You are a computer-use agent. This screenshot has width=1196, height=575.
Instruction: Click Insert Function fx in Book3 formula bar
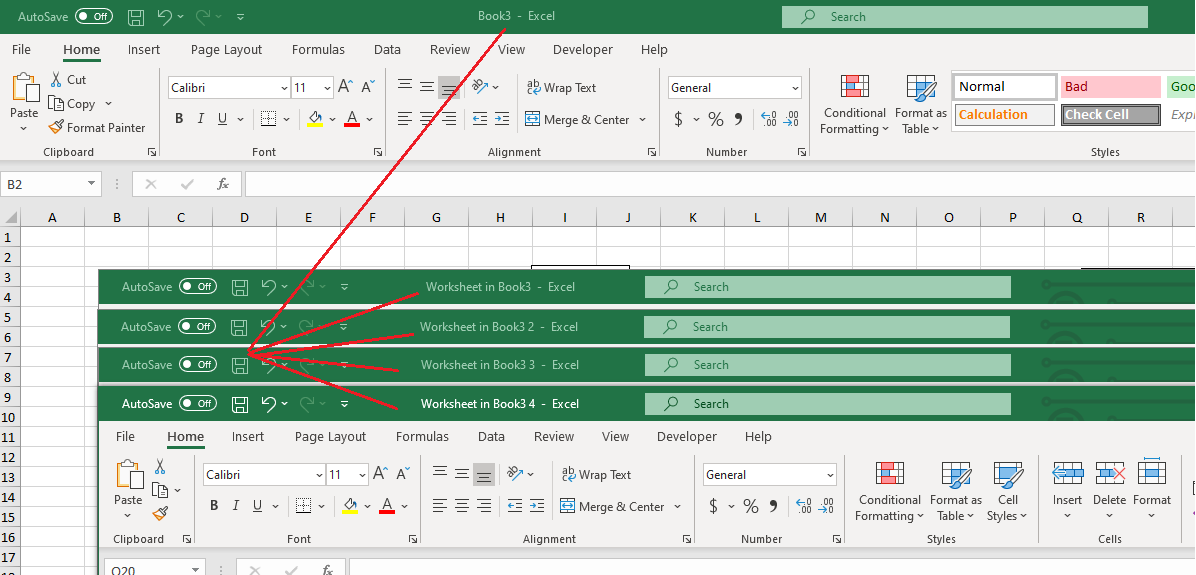pos(223,184)
